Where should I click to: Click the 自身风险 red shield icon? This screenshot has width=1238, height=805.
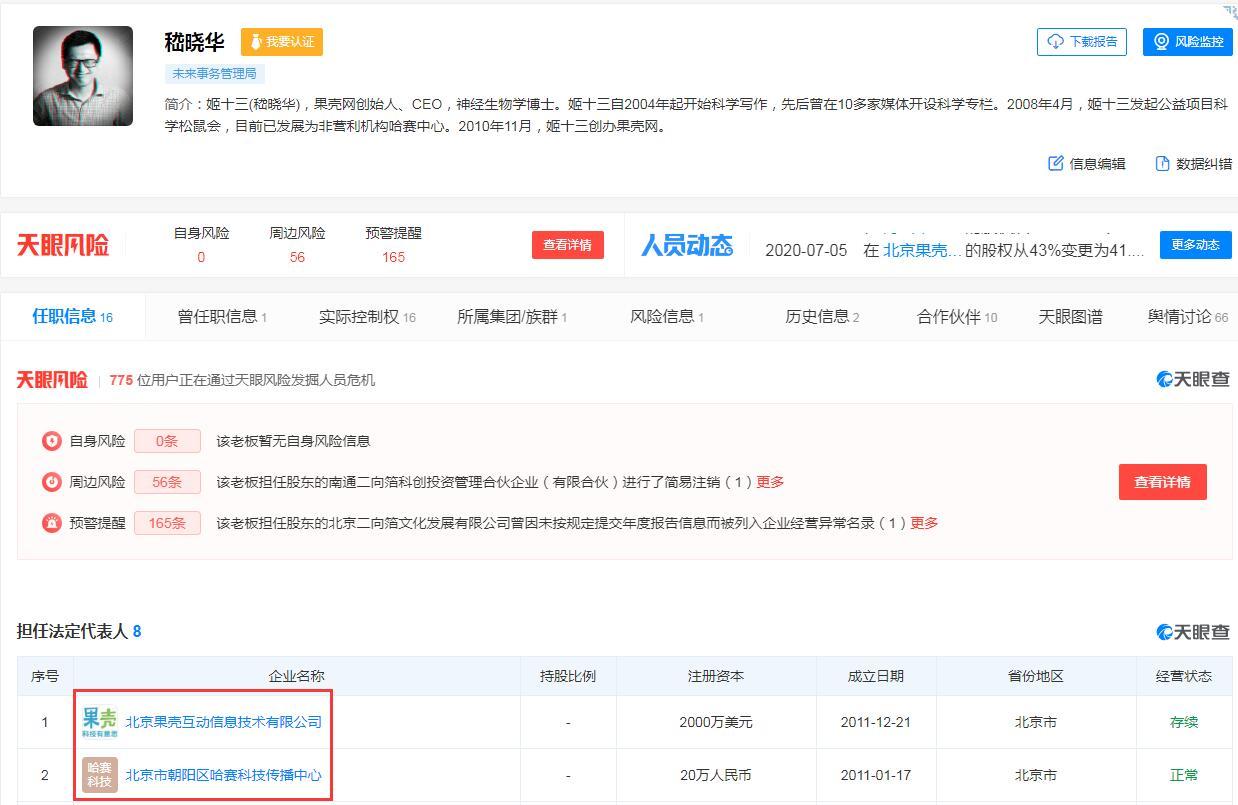tap(52, 441)
